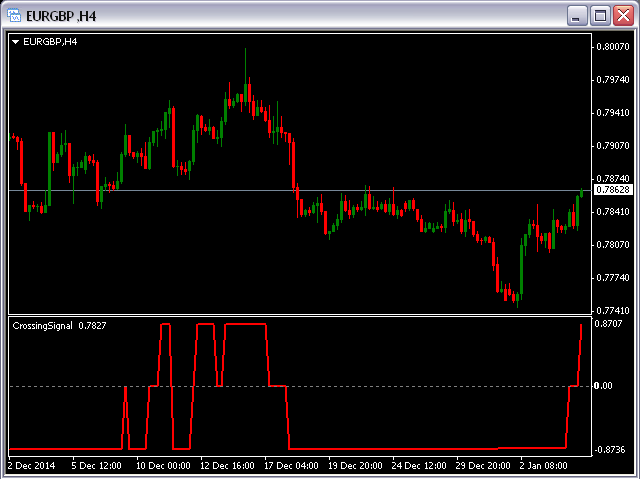
Task: Click the 10 Dec 00:00 time label
Action: pyautogui.click(x=163, y=466)
